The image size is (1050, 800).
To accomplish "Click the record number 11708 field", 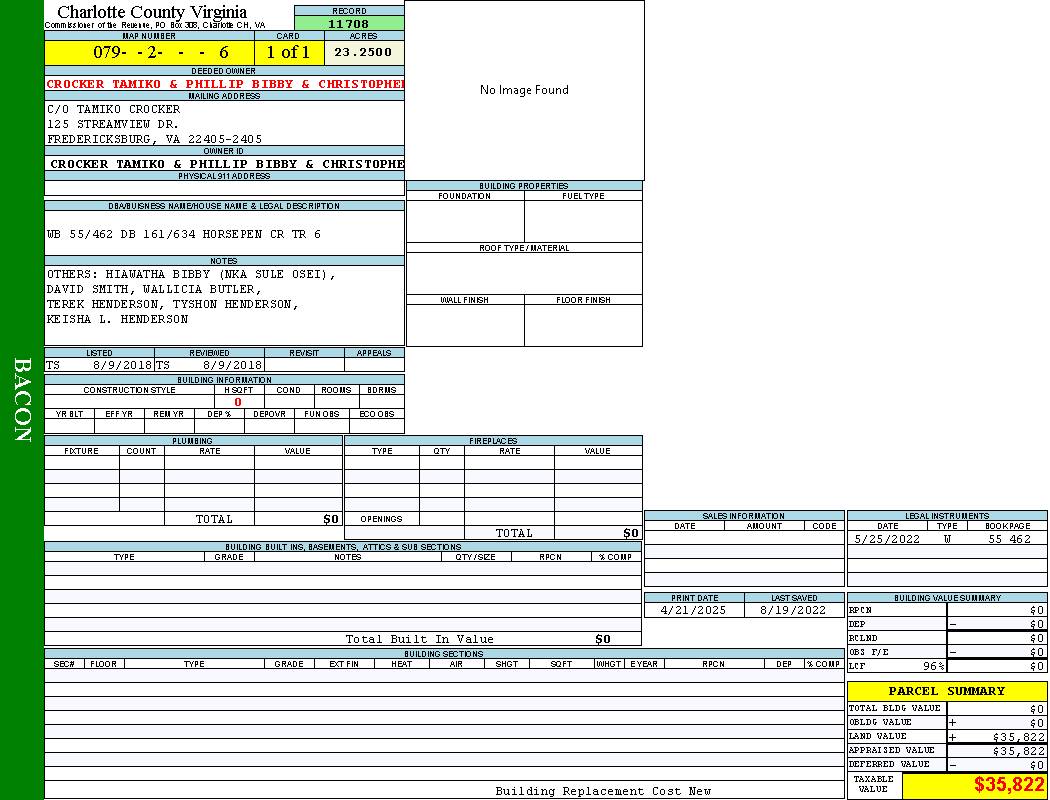I will [x=349, y=23].
